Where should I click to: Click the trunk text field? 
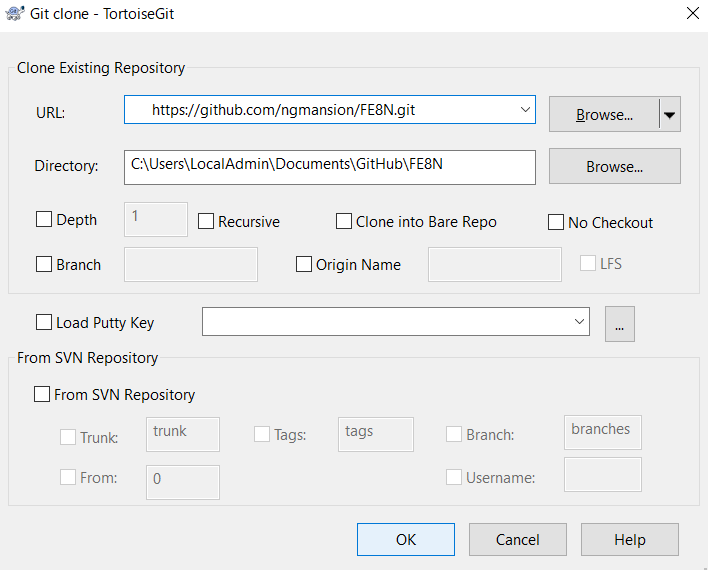[183, 435]
